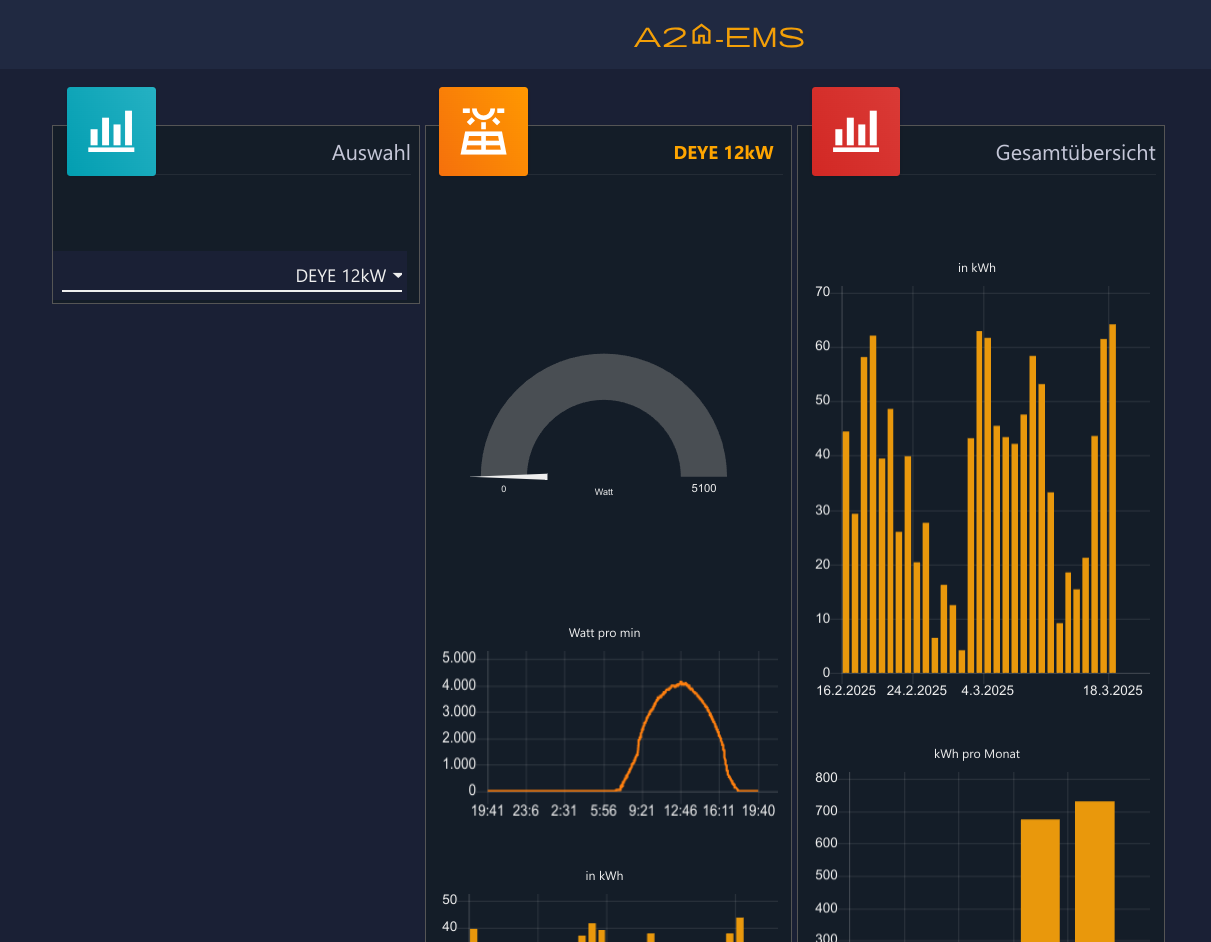Click the tallest bar in kWh pro Monat chart
Viewport: 1211px width, 942px height.
1095,871
